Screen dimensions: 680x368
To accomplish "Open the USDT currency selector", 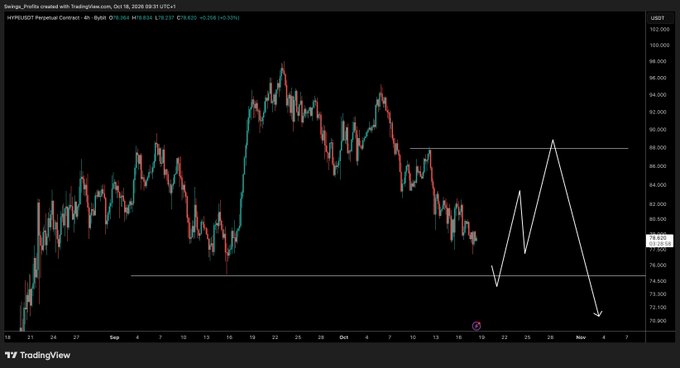I will pyautogui.click(x=658, y=18).
